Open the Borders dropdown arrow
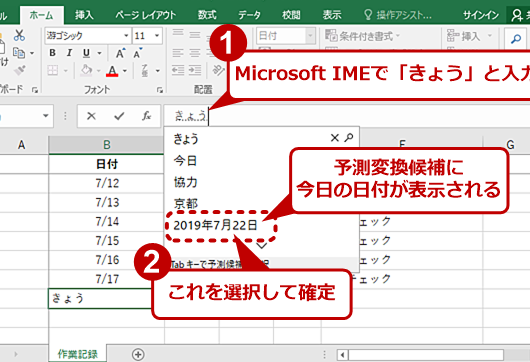The height and width of the screenshot is (362, 530). (x=66, y=71)
